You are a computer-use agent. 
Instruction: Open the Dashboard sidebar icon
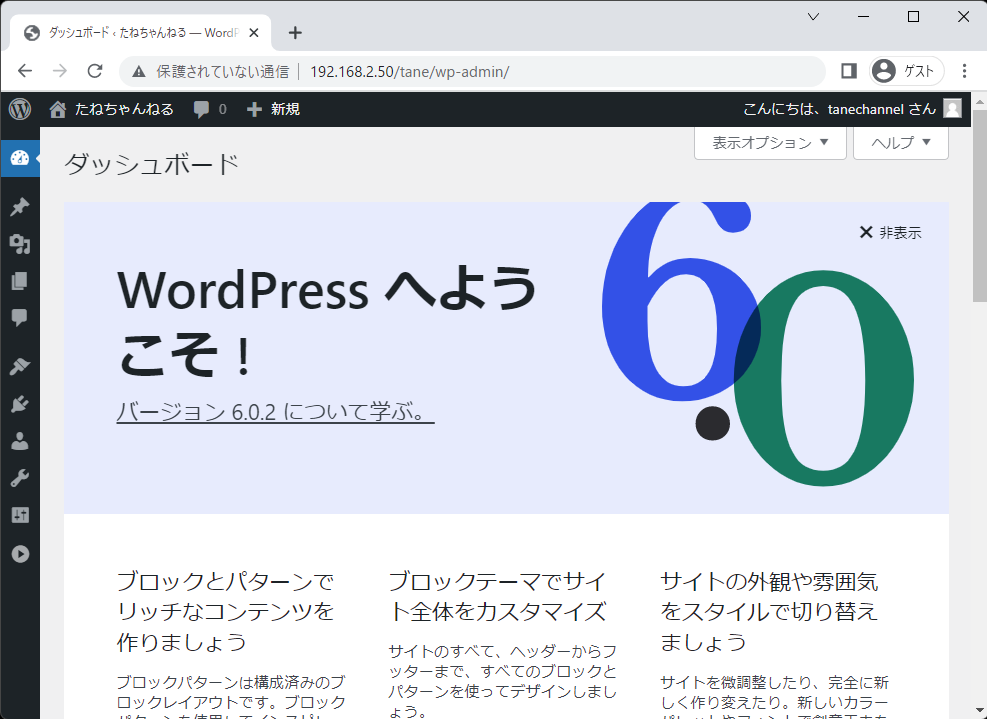20,158
